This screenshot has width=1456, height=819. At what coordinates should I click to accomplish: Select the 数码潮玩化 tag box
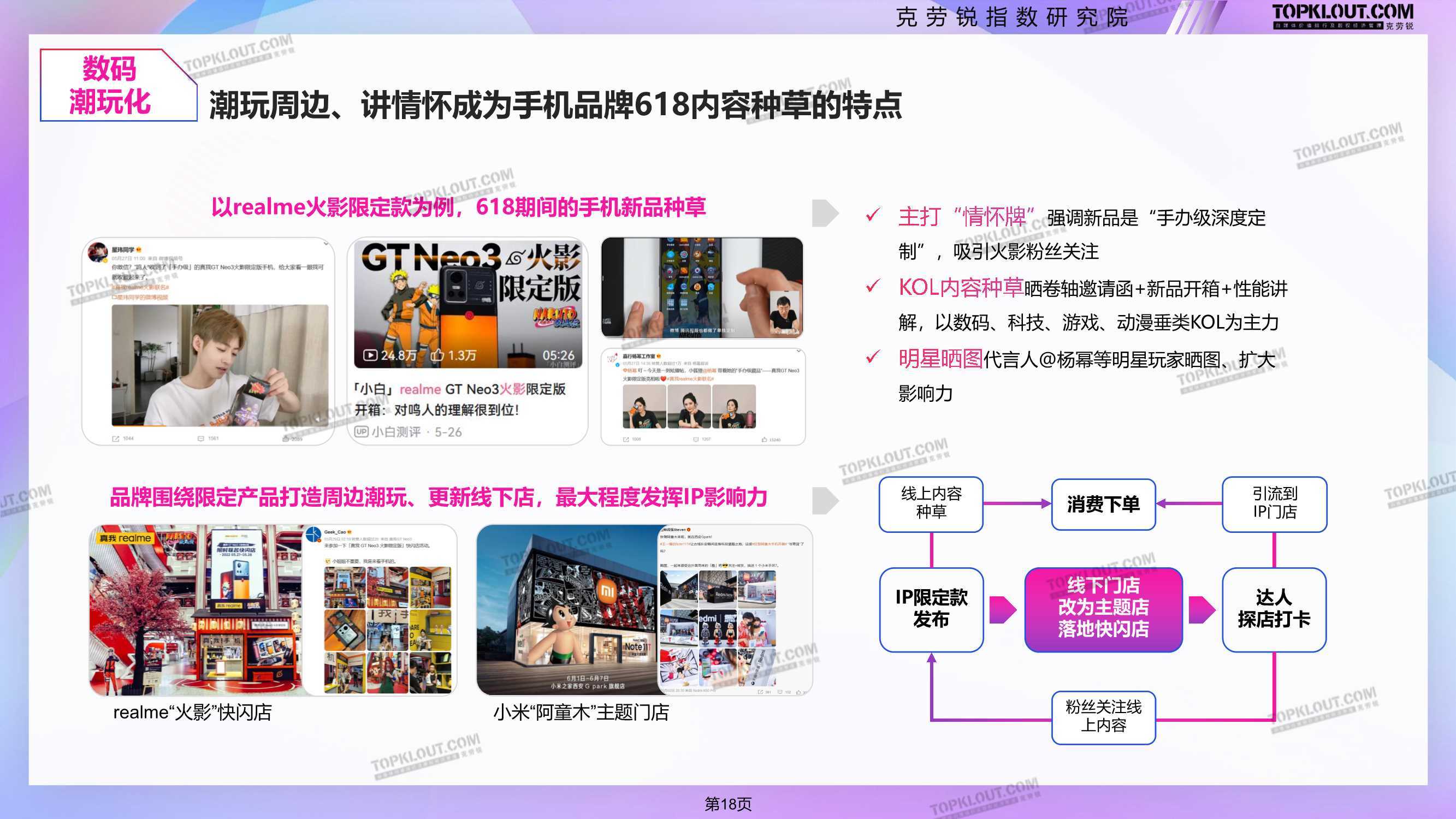click(118, 85)
